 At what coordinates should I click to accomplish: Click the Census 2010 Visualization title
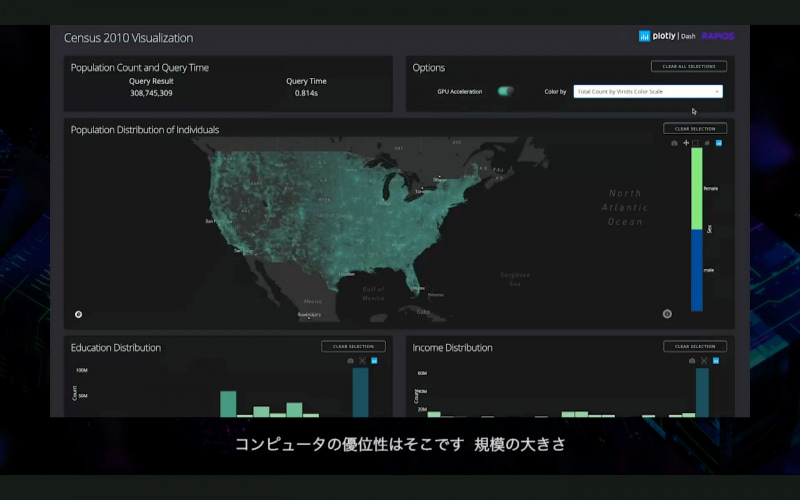pyautogui.click(x=129, y=38)
